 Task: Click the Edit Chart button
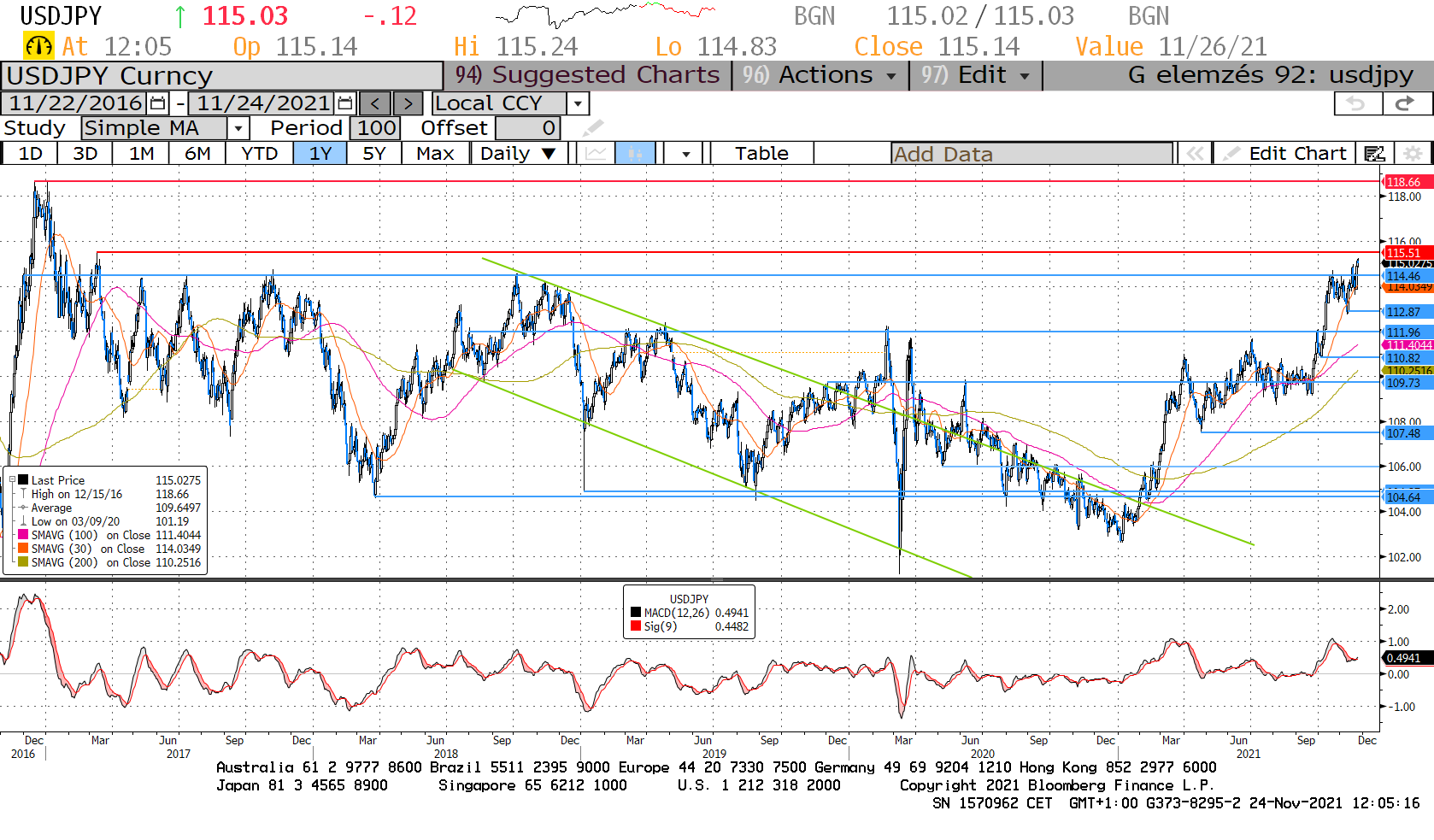1285,154
